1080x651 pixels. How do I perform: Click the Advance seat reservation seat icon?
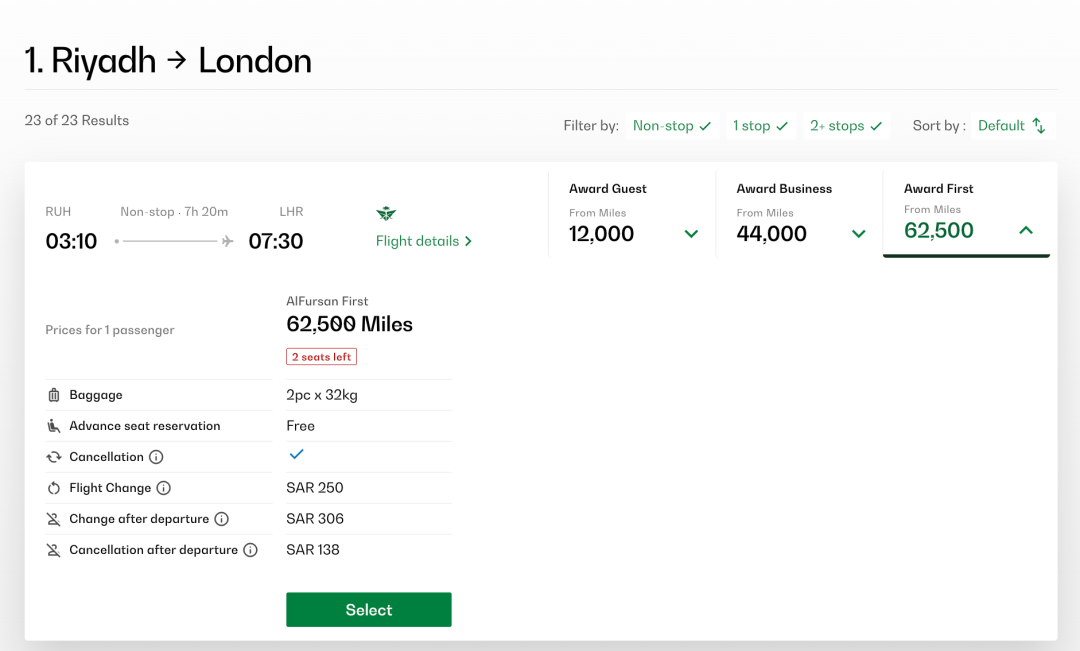pyautogui.click(x=54, y=426)
